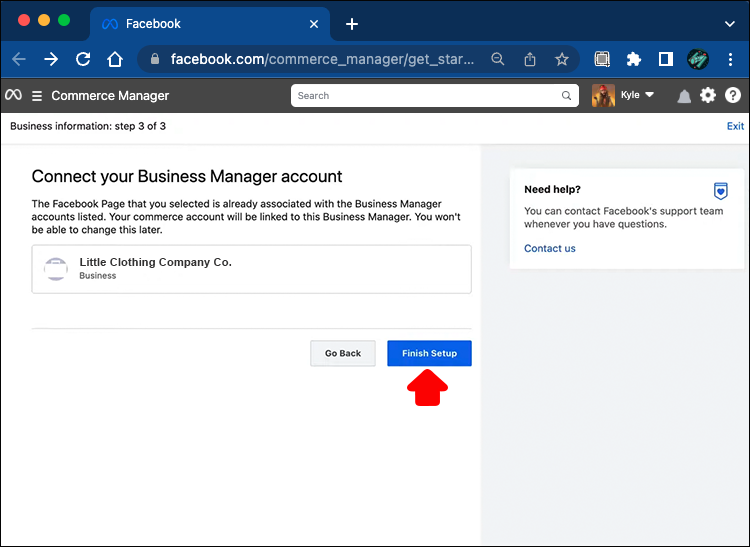Open the notifications bell
Screen dimensions: 750x547
tap(684, 96)
